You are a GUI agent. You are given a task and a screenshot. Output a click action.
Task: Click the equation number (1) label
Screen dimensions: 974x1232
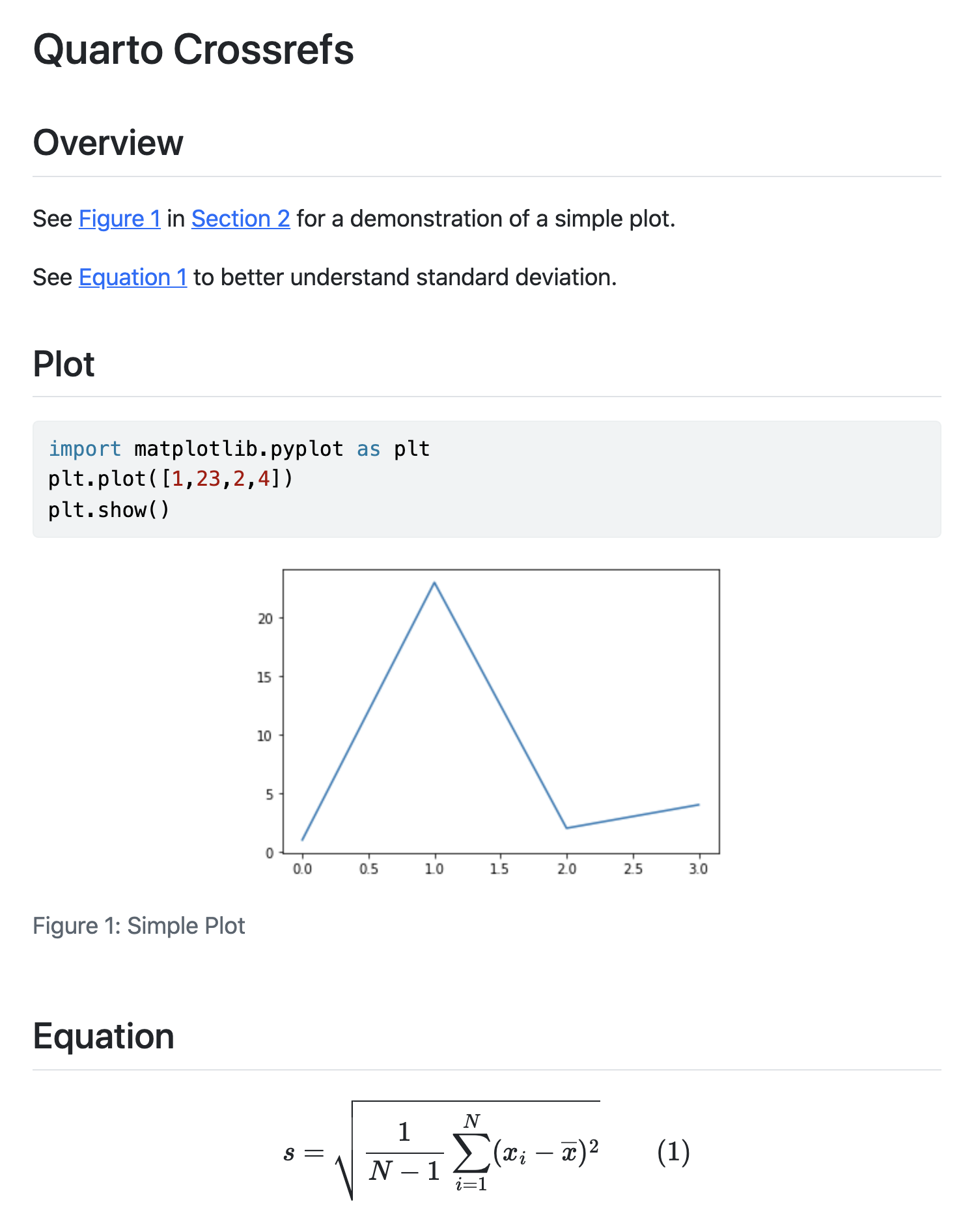tap(673, 1152)
